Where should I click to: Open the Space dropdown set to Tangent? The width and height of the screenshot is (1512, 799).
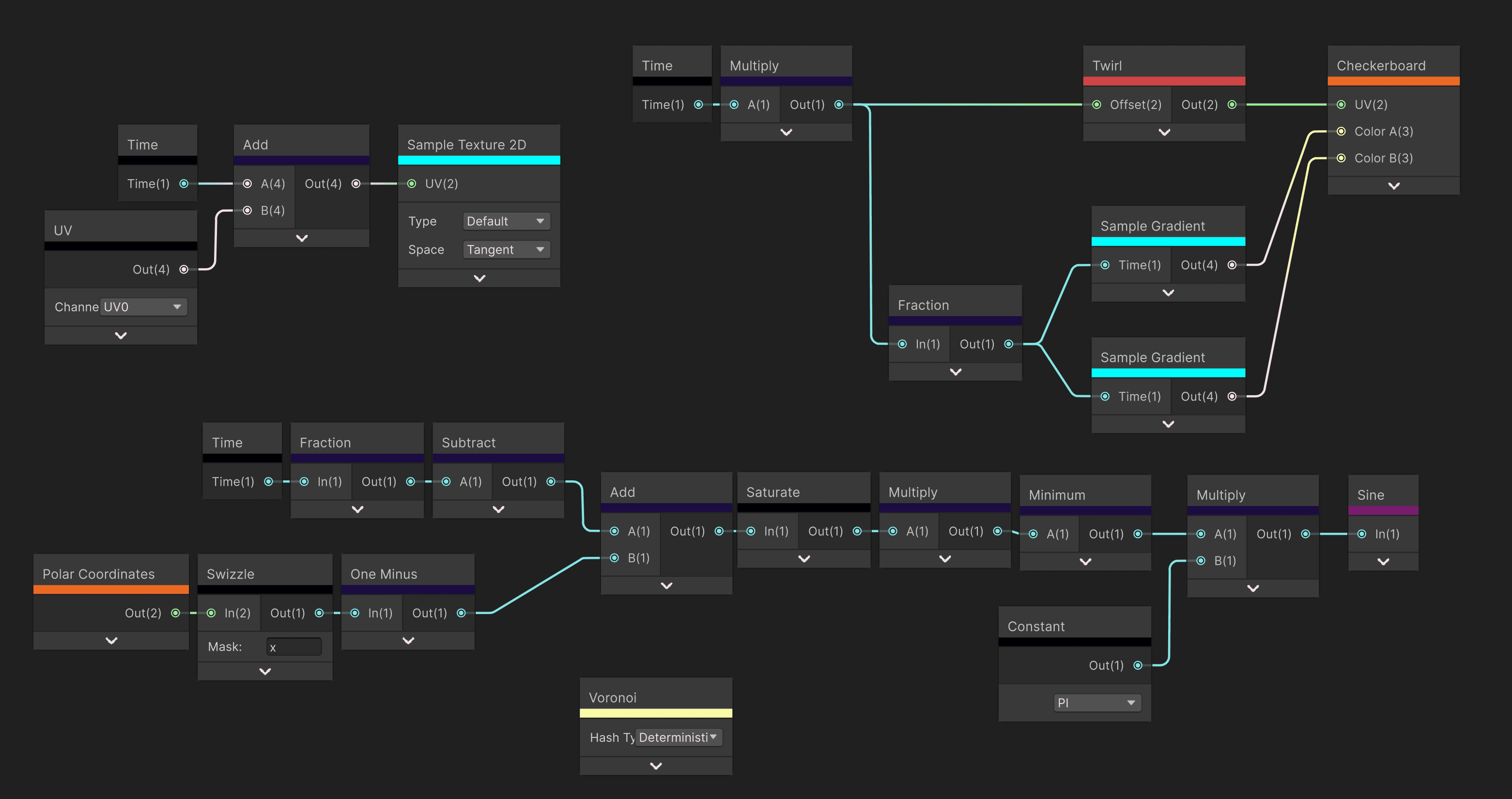pyautogui.click(x=506, y=249)
